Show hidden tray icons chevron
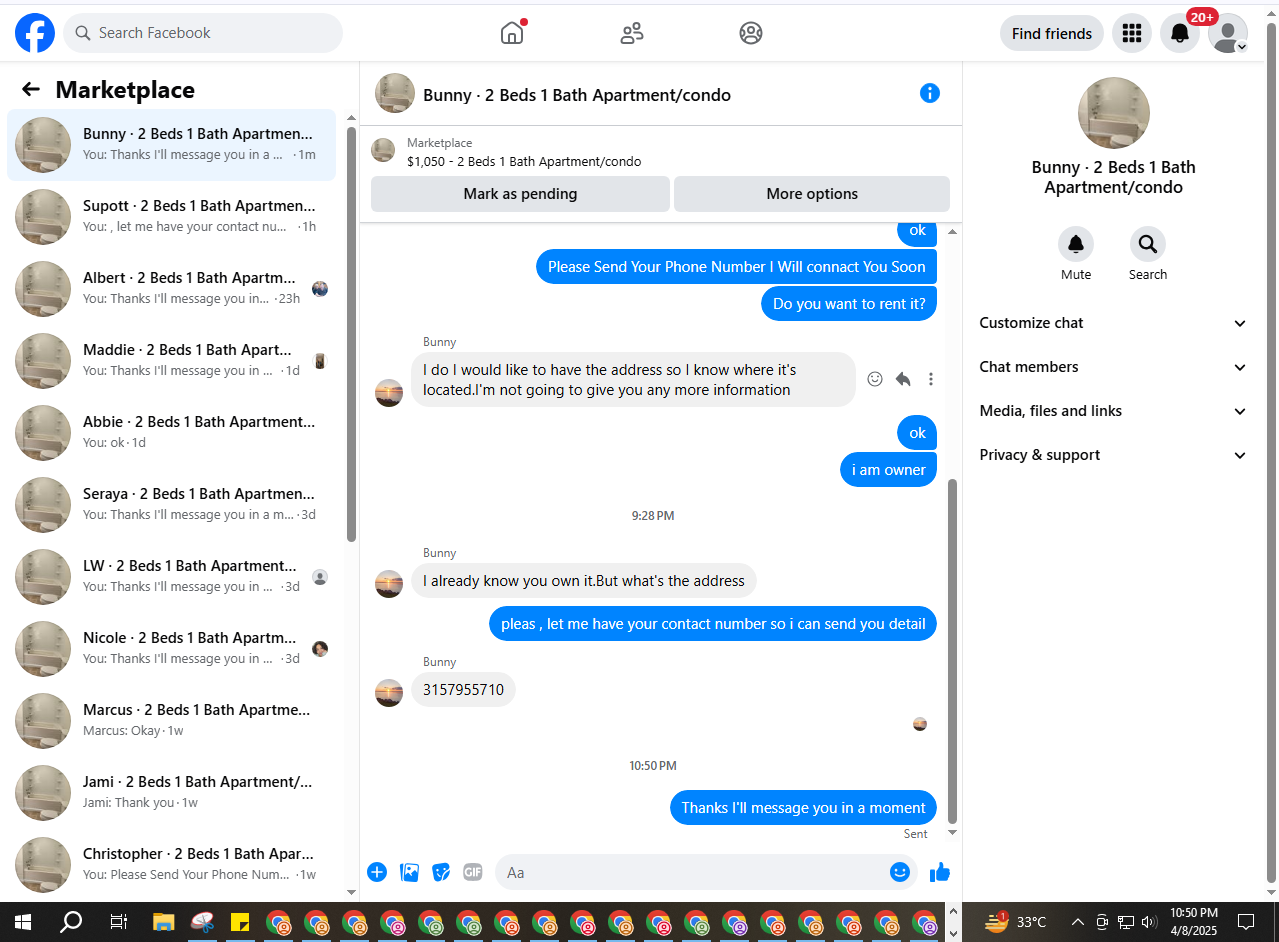 (1077, 922)
